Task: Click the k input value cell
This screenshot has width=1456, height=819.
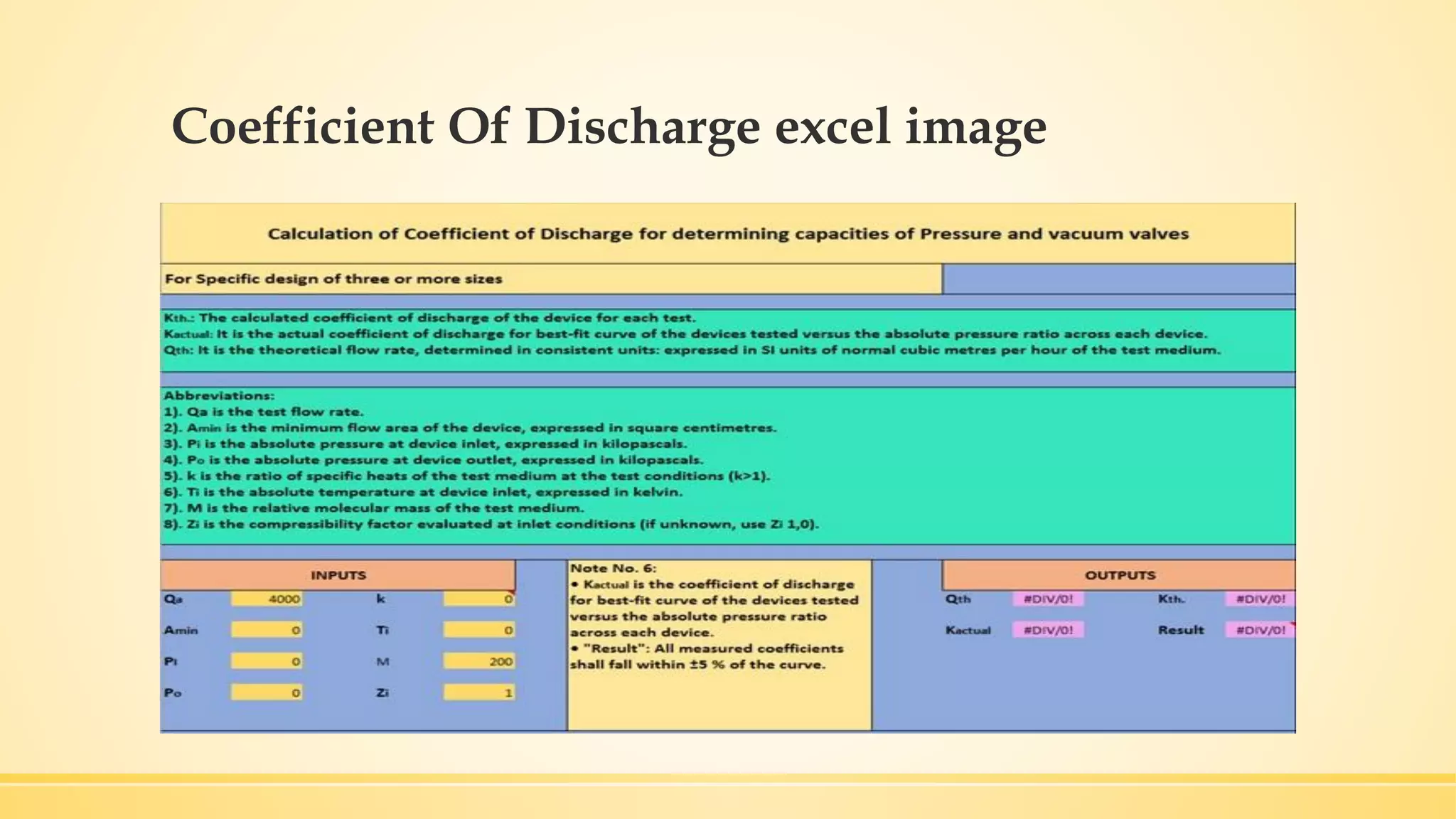Action: [x=479, y=599]
